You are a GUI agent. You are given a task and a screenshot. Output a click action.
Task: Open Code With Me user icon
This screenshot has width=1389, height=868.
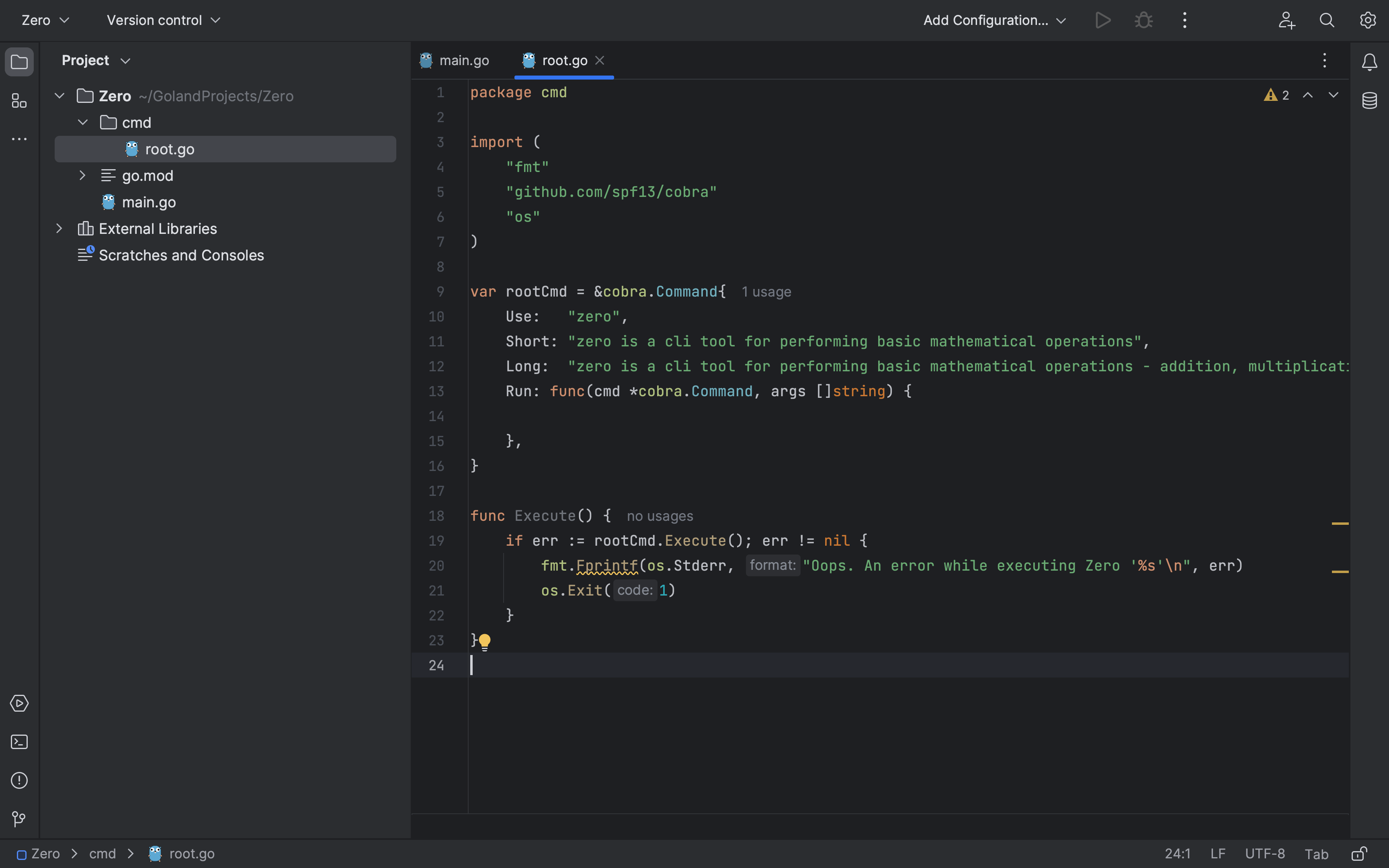(x=1286, y=20)
